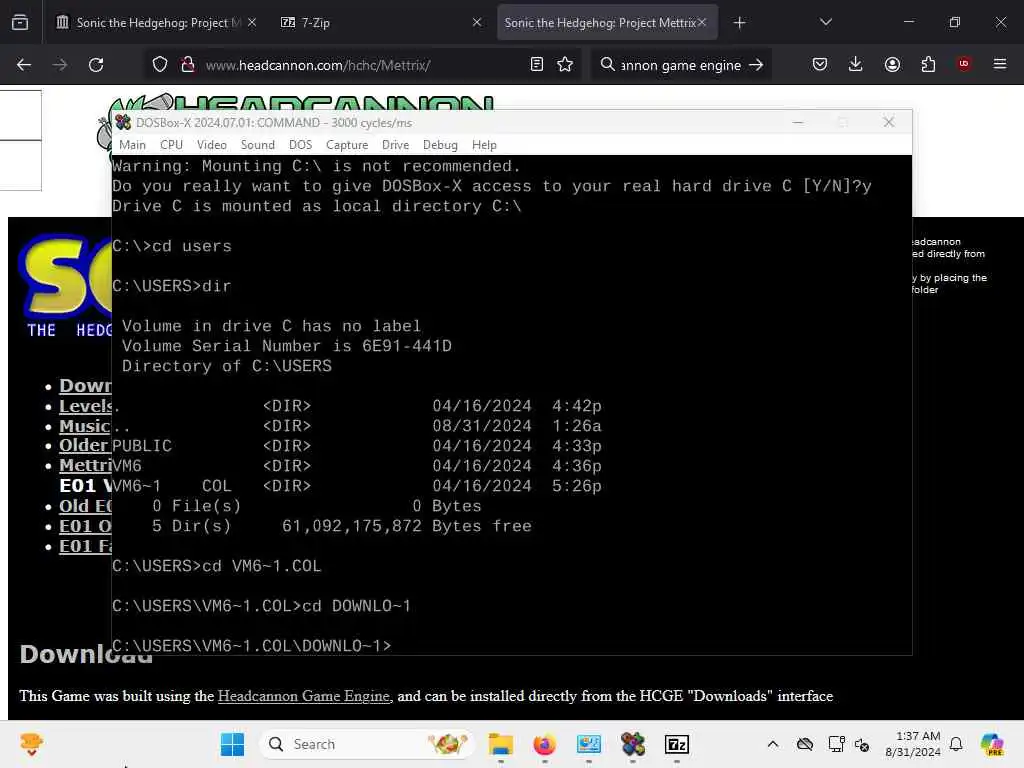Open Firefox from the taskbar
Image resolution: width=1024 pixels, height=768 pixels.
point(545,744)
